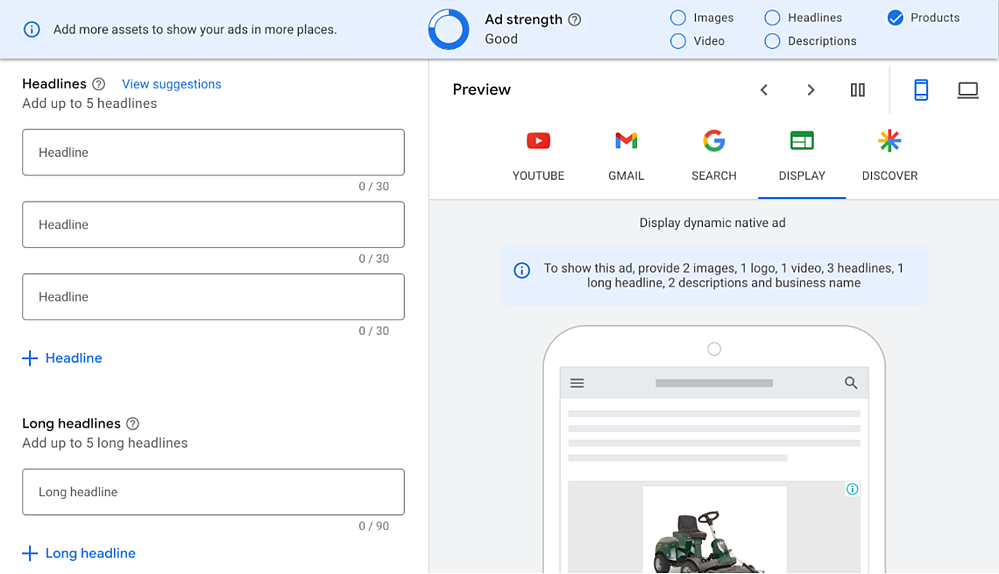
Task: Switch preview to mobile phone view
Action: tap(921, 90)
